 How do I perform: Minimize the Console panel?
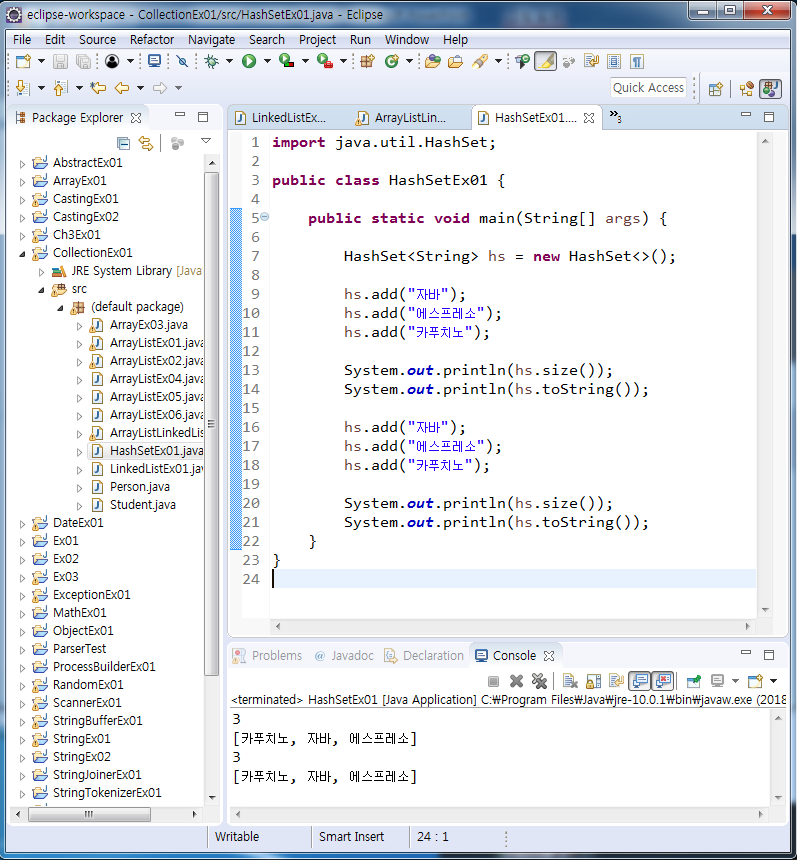[745, 653]
